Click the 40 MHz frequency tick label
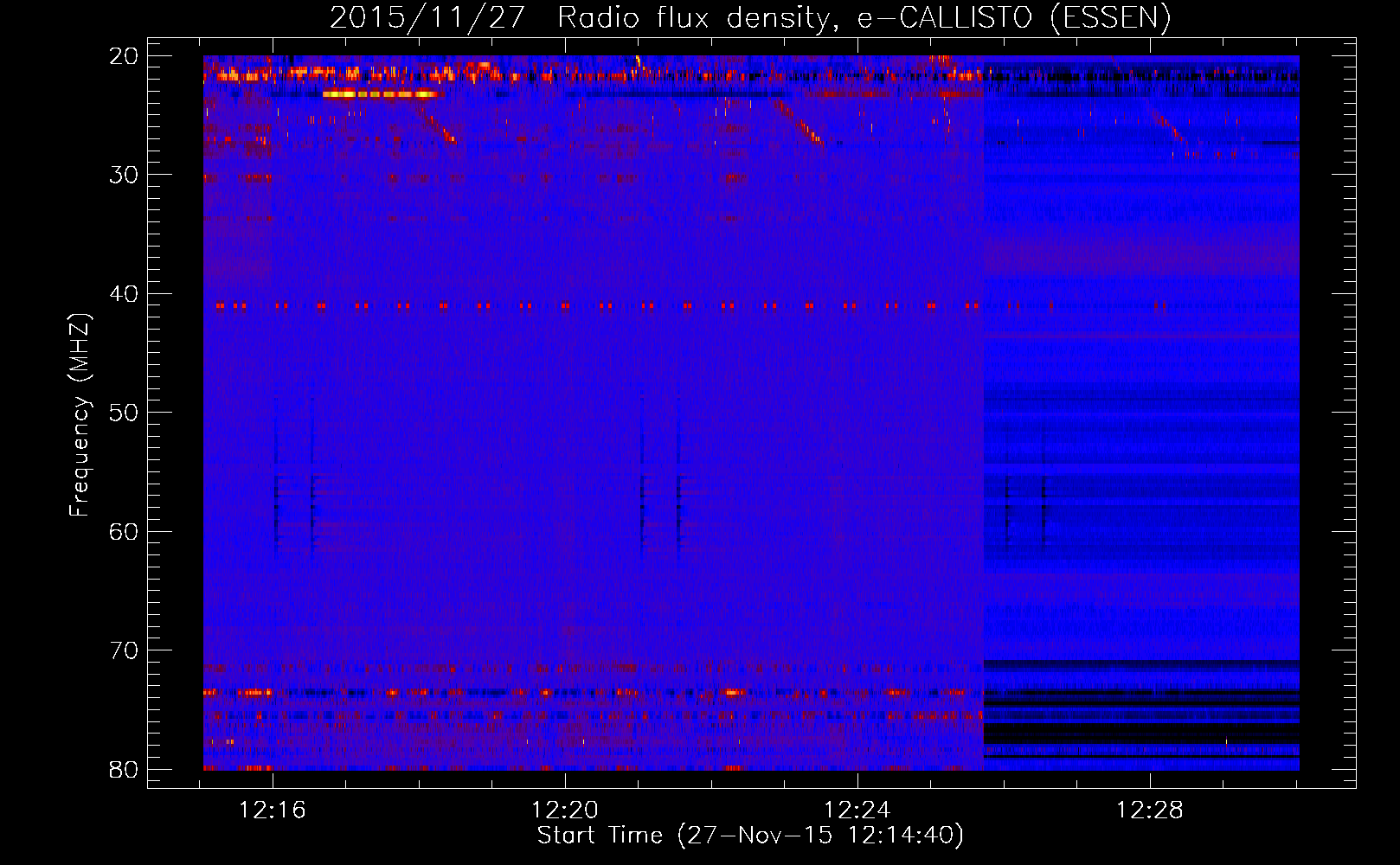1400x865 pixels. coord(125,294)
